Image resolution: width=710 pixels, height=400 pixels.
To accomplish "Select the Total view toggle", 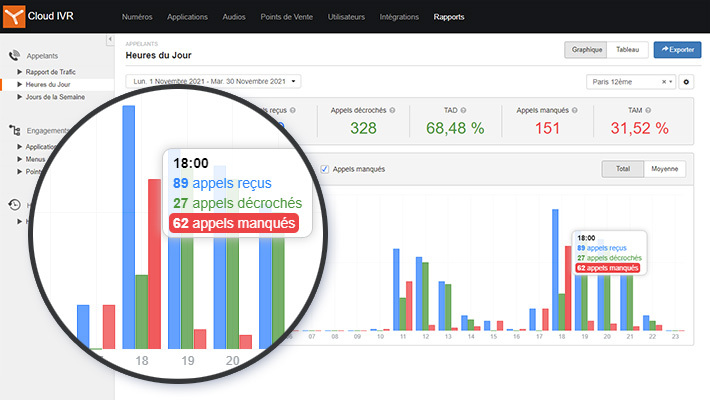I will [x=622, y=169].
